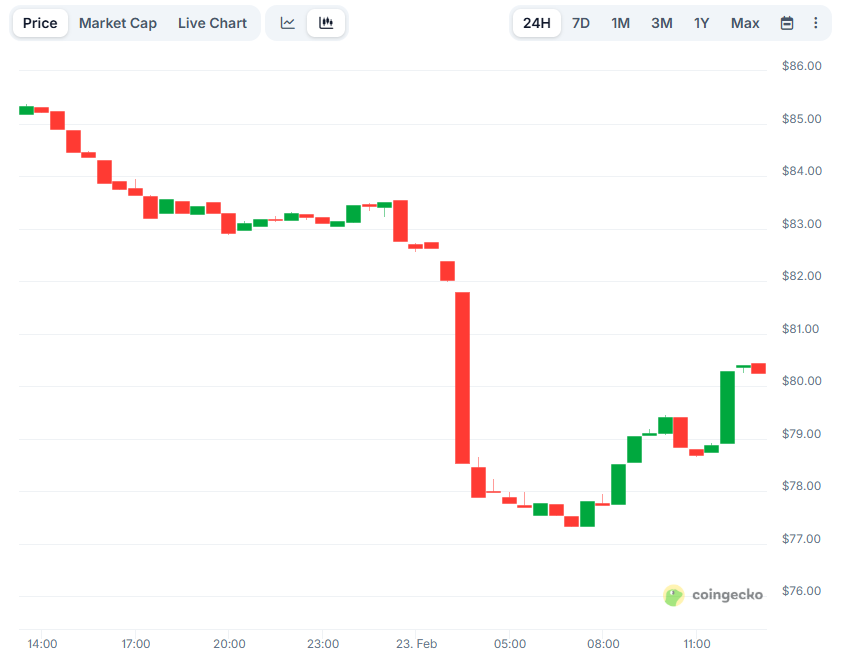Viewport: 843px width, 656px height.
Task: Click the 23. Feb timeline label
Action: click(416, 644)
